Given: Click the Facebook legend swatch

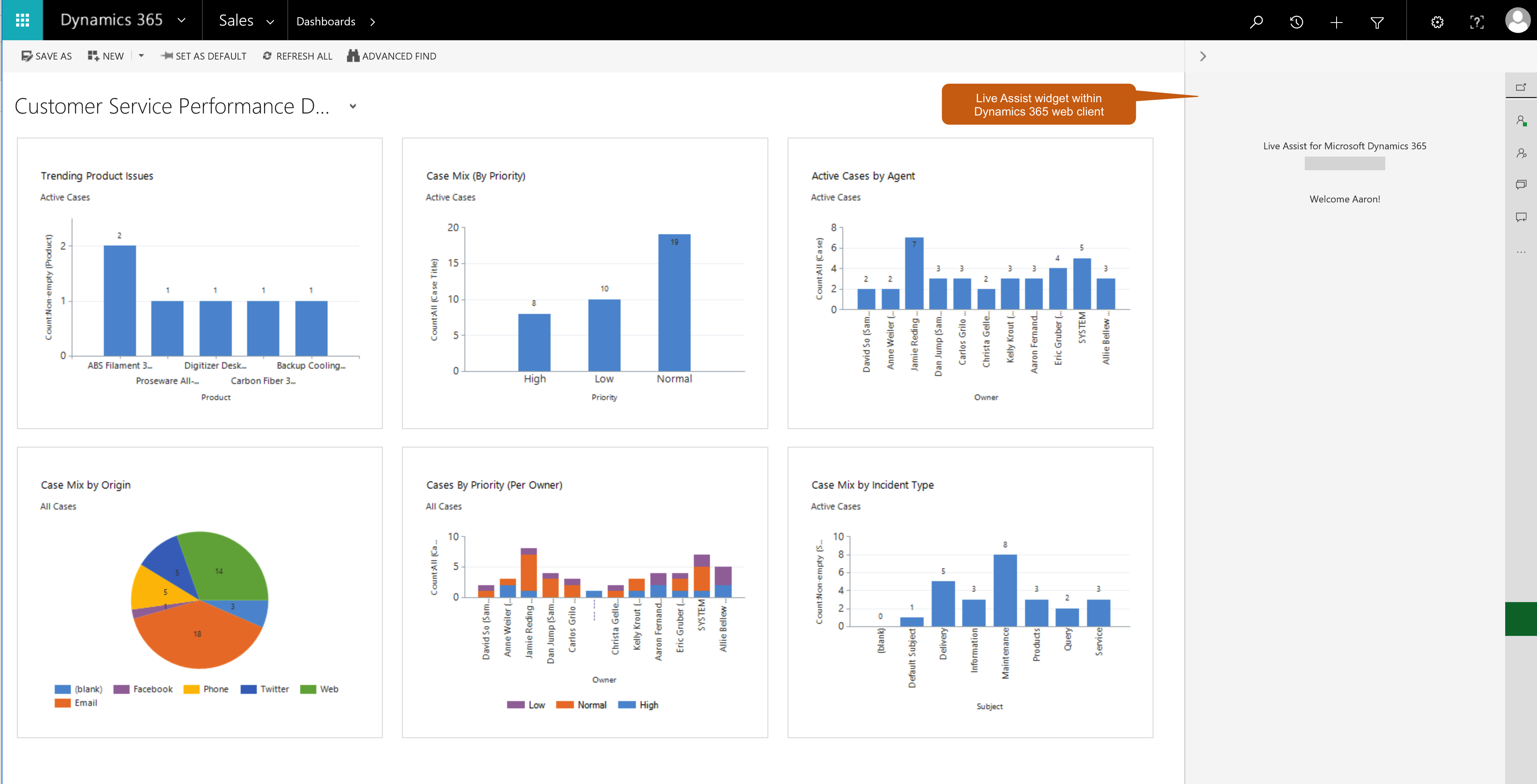Looking at the screenshot, I should click(x=121, y=689).
